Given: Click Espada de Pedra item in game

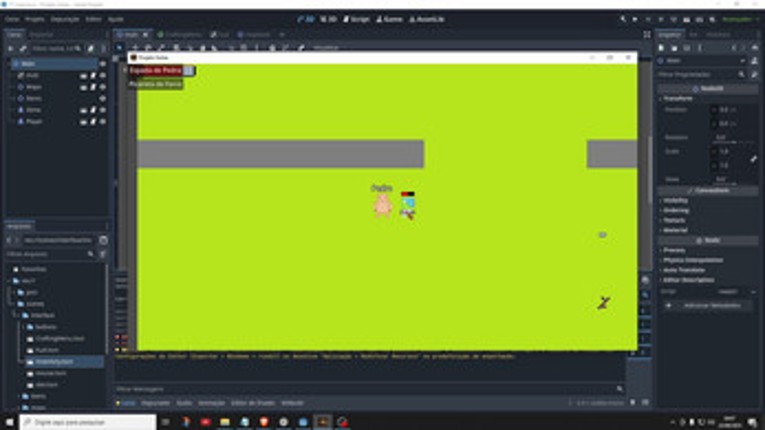Looking at the screenshot, I should (x=154, y=71).
